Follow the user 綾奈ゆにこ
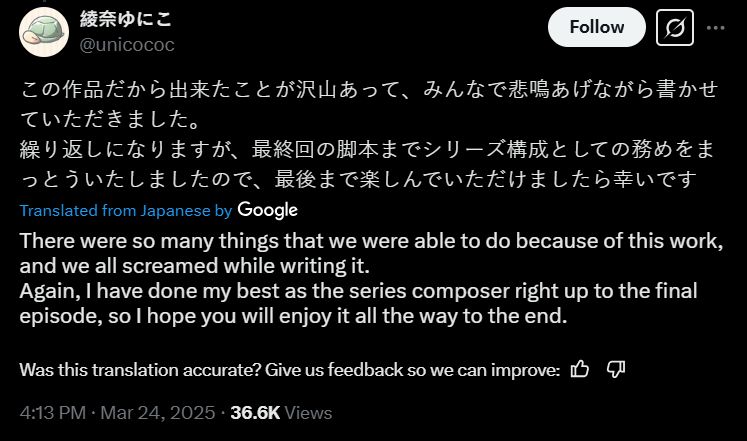This screenshot has height=441, width=747. (597, 28)
